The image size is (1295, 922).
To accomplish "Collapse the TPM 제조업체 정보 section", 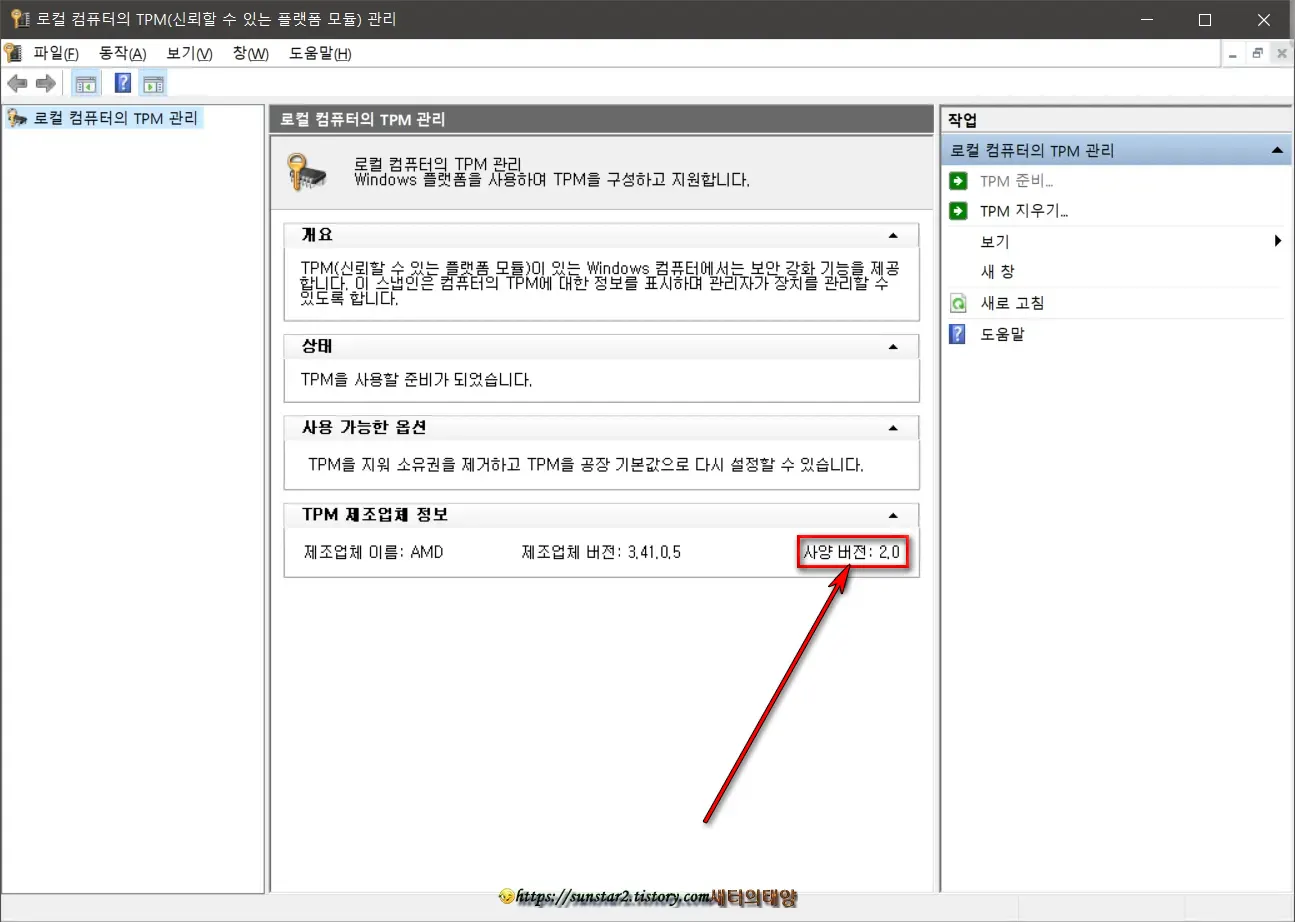I will (x=893, y=514).
